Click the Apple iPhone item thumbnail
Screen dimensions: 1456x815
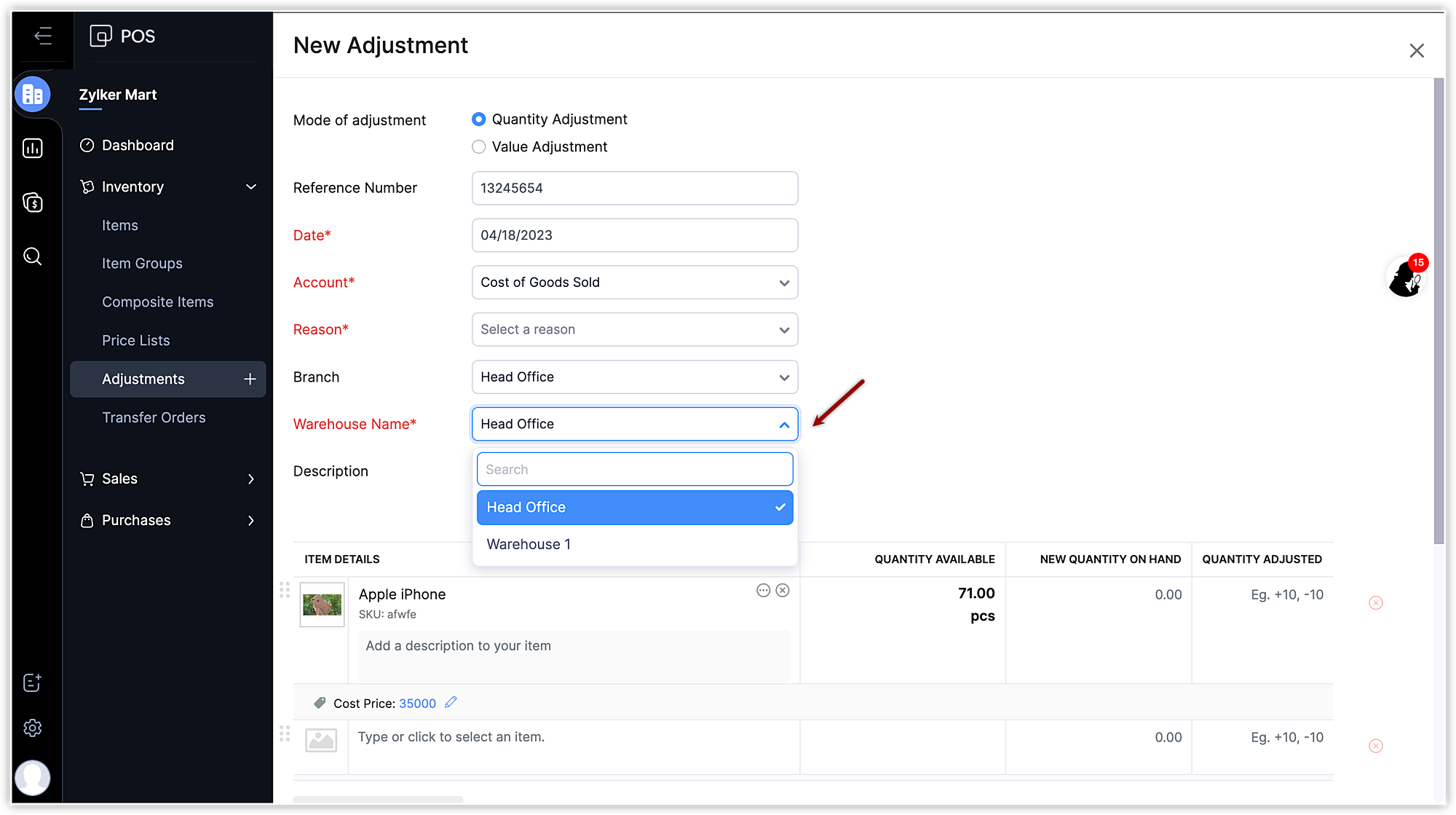point(322,605)
